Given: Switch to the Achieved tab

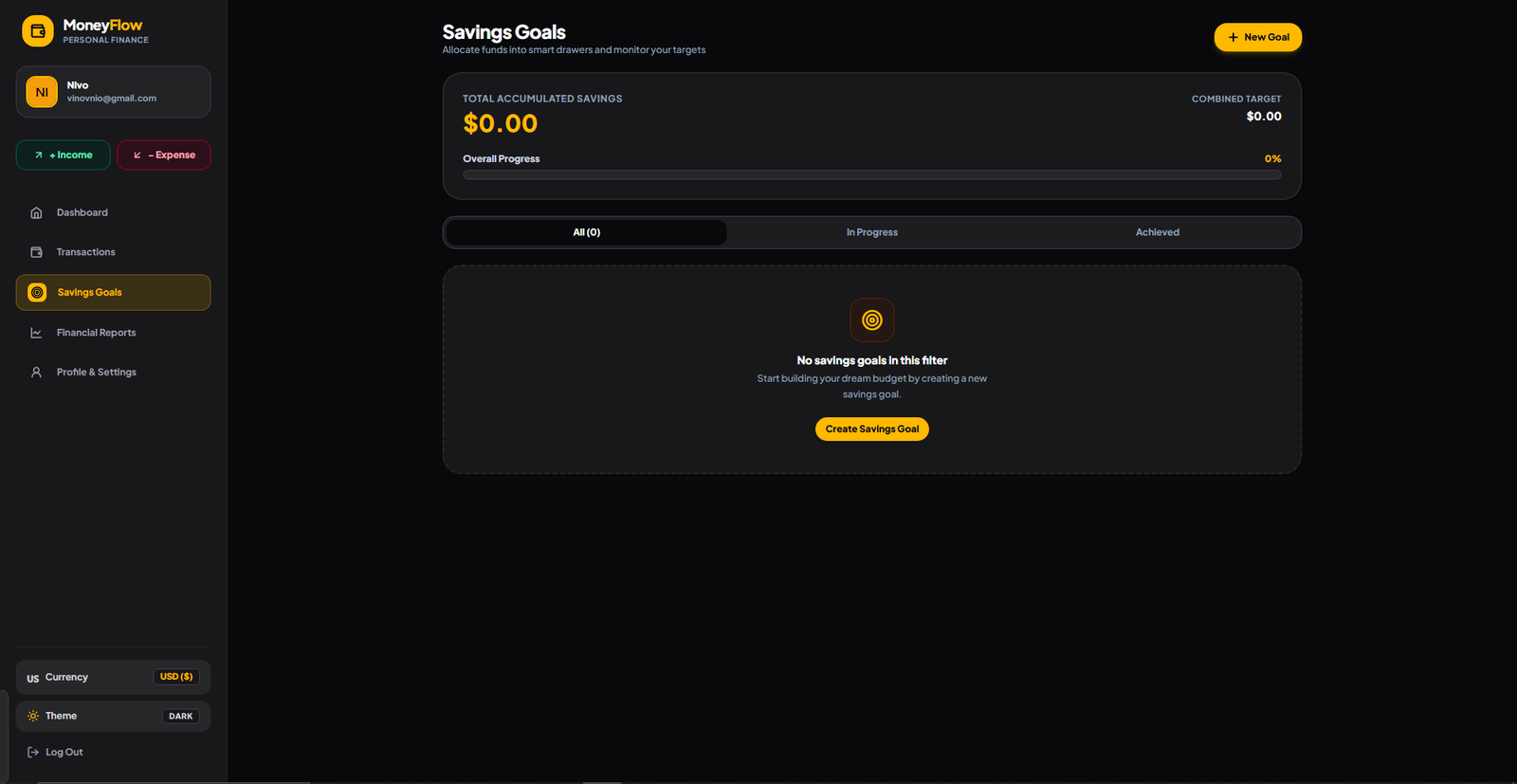Looking at the screenshot, I should pyautogui.click(x=1158, y=232).
